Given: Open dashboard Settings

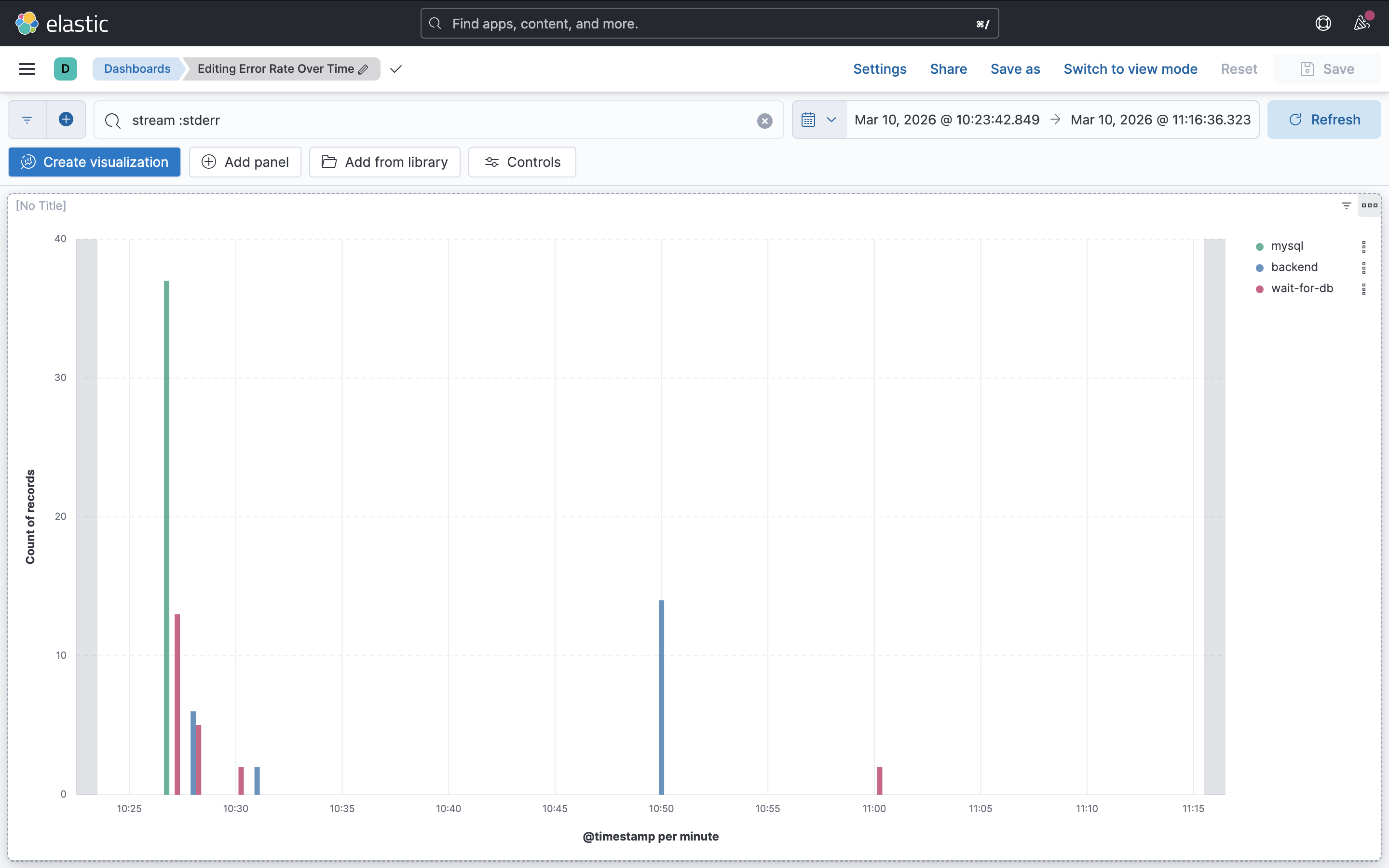Looking at the screenshot, I should tap(879, 69).
